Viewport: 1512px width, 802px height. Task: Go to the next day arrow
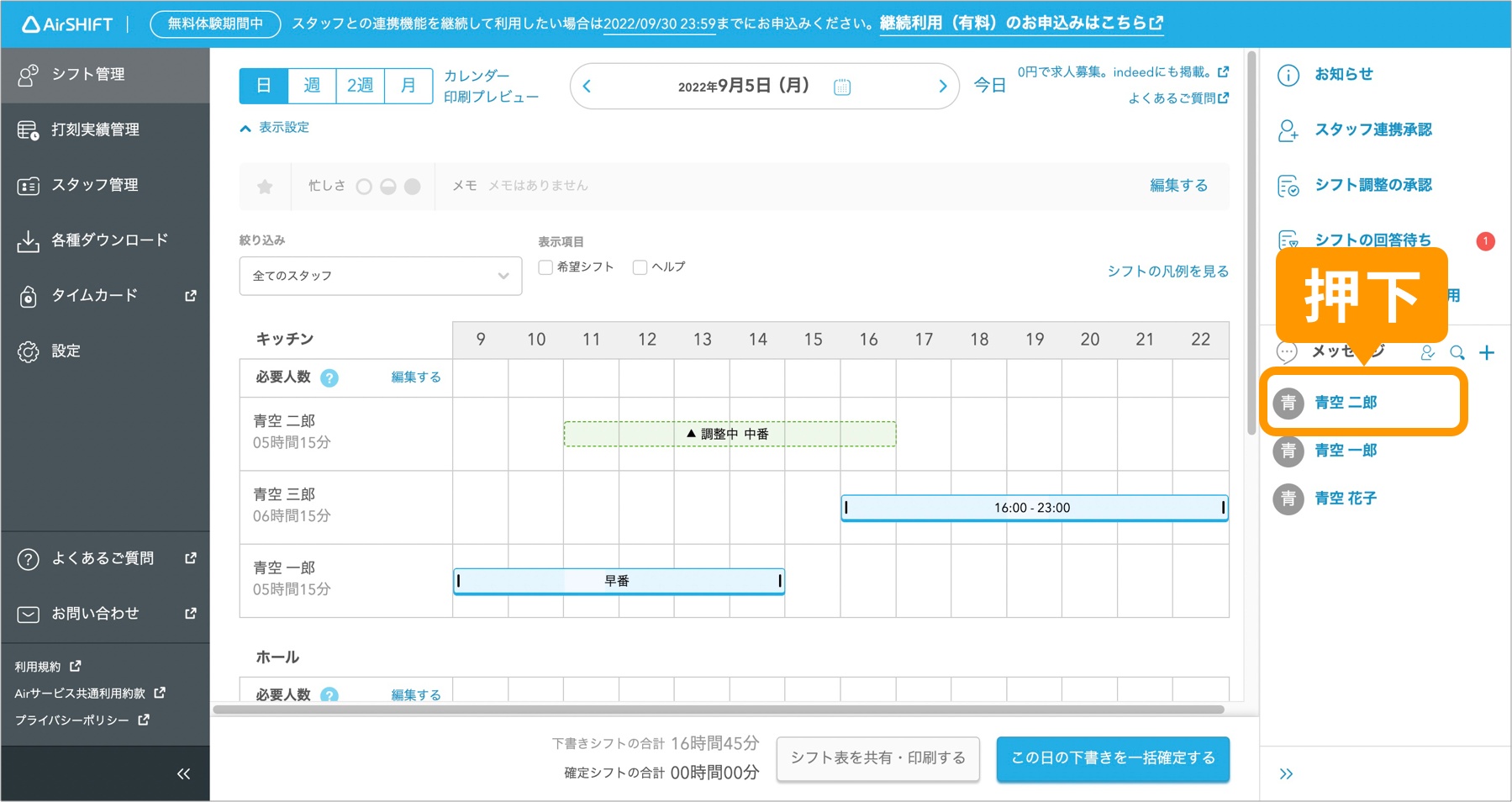tap(942, 87)
